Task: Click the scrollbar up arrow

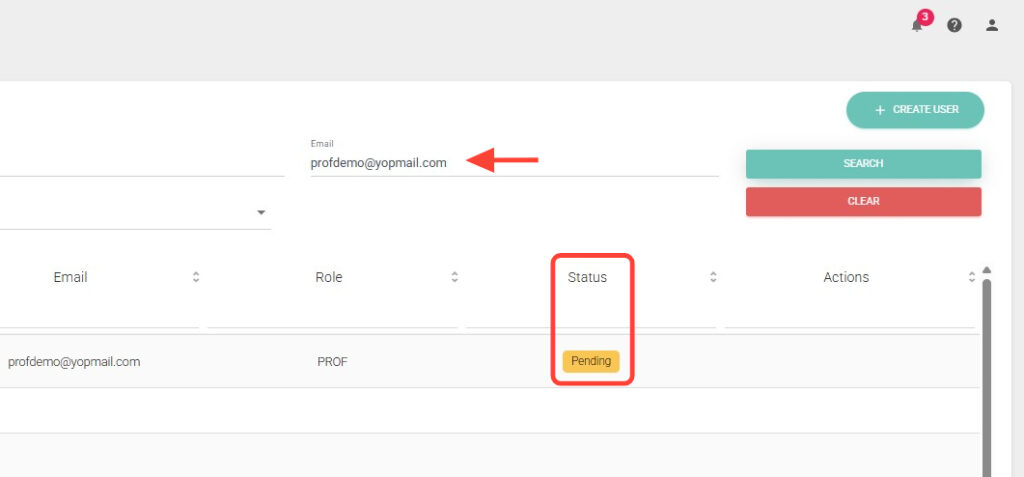Action: 987,270
